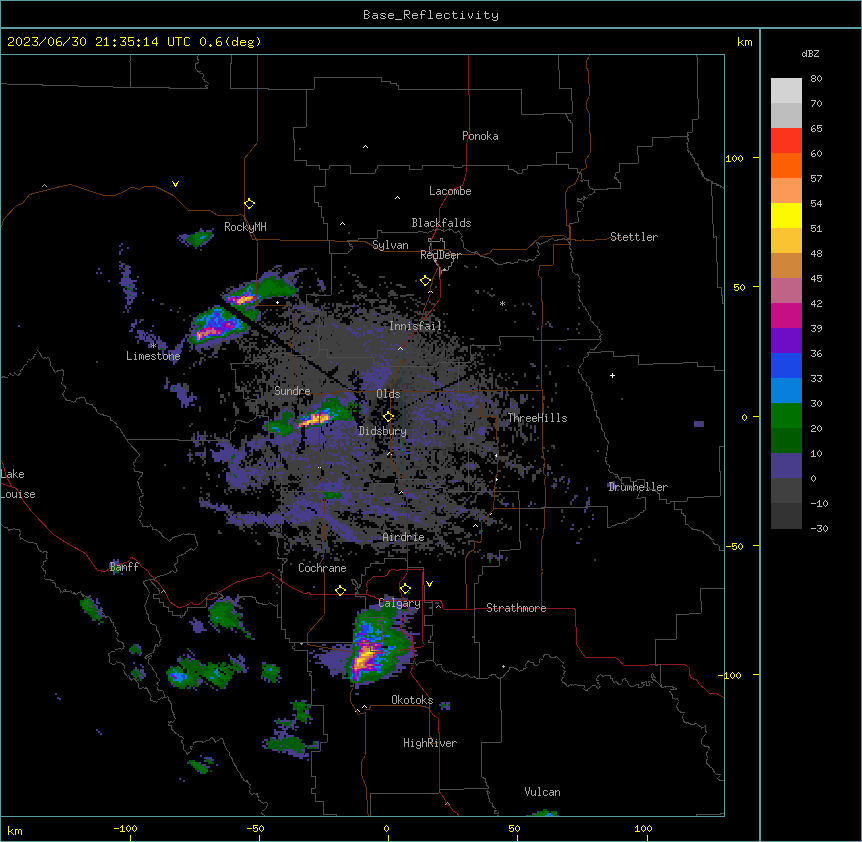Click the asterisk marker next to Limestone
This screenshot has width=862, height=842.
153,345
